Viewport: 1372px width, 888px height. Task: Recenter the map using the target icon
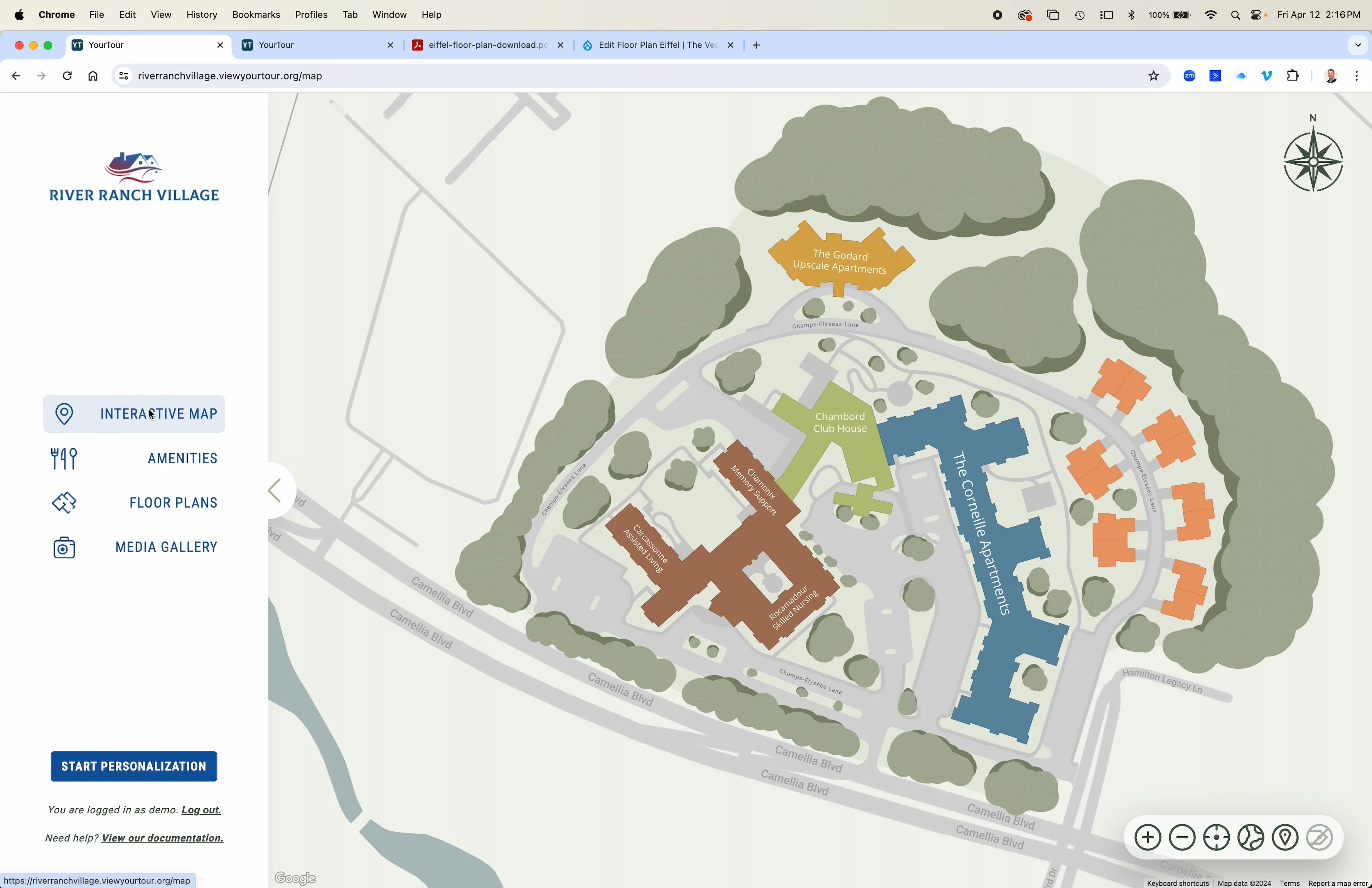coord(1216,837)
